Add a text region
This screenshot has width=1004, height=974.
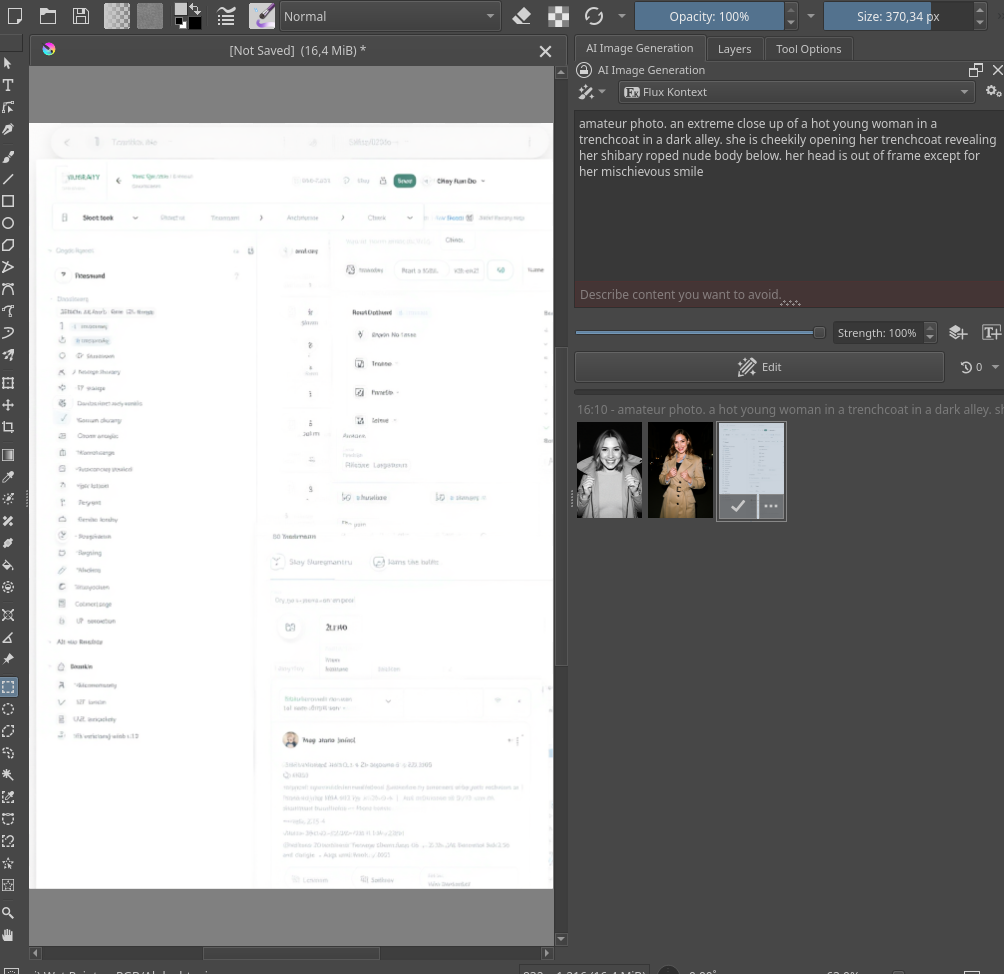click(x=991, y=332)
